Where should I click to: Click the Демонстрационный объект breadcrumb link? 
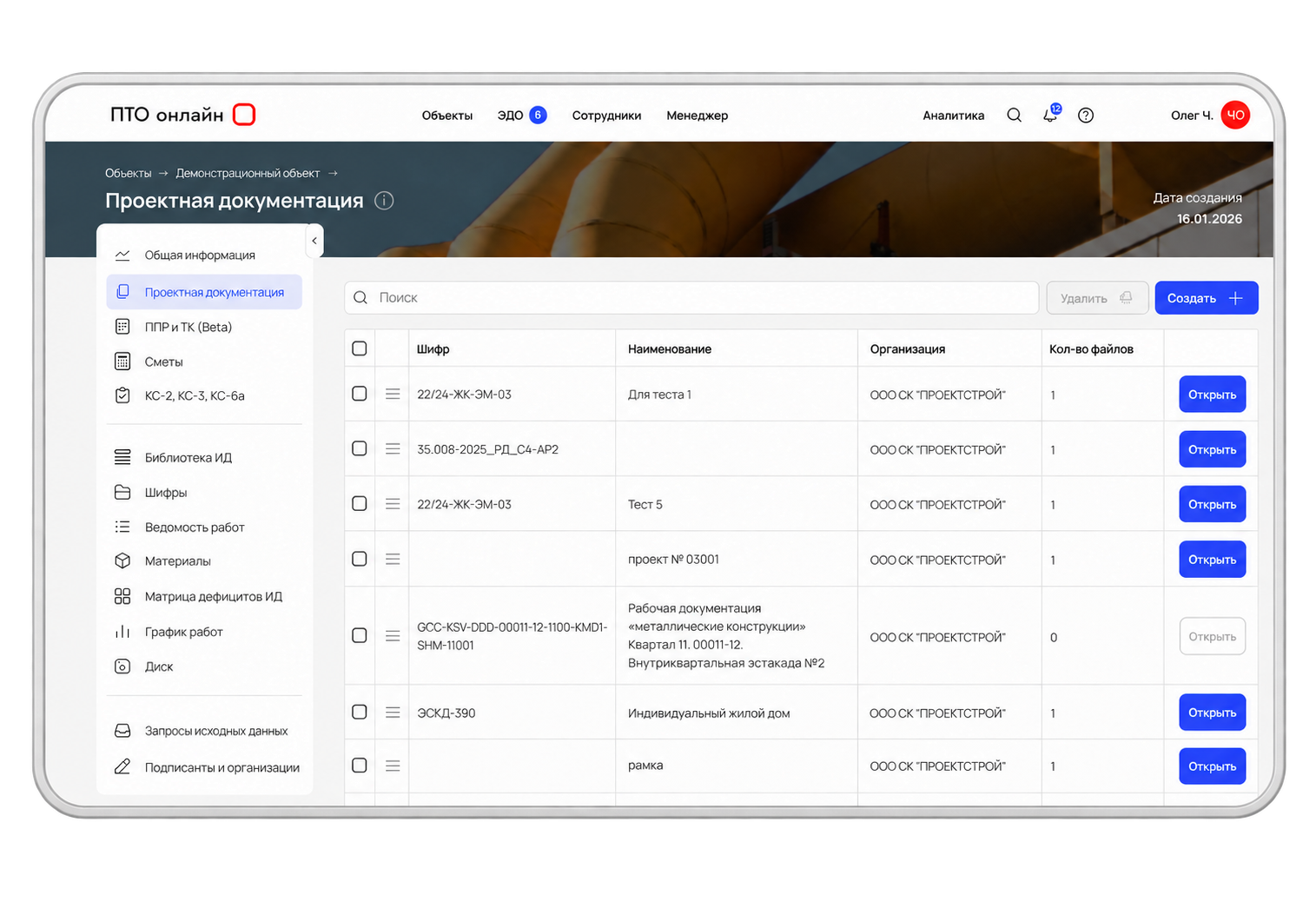[248, 173]
